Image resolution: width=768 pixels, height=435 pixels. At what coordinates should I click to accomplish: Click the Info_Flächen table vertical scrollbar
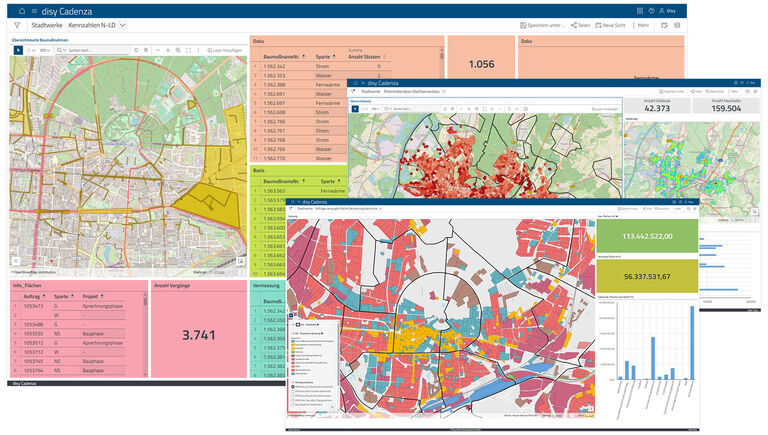click(145, 335)
